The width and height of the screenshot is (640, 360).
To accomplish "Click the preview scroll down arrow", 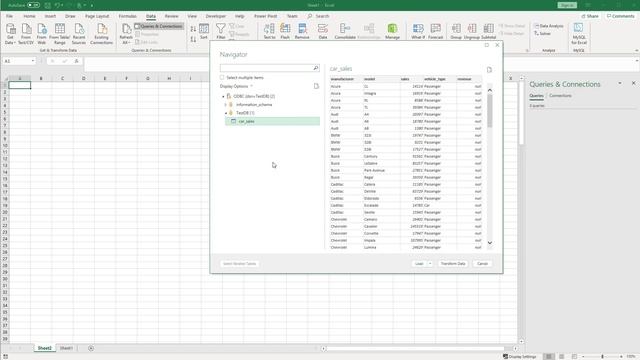I will [490, 243].
